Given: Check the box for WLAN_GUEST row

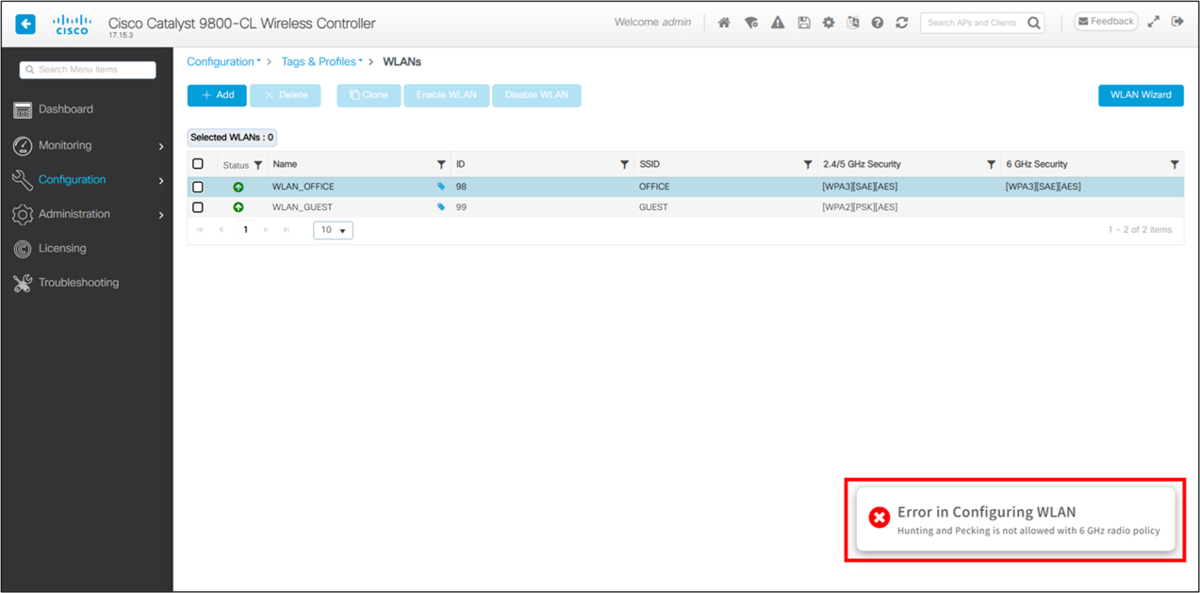Looking at the screenshot, I should pos(198,207).
